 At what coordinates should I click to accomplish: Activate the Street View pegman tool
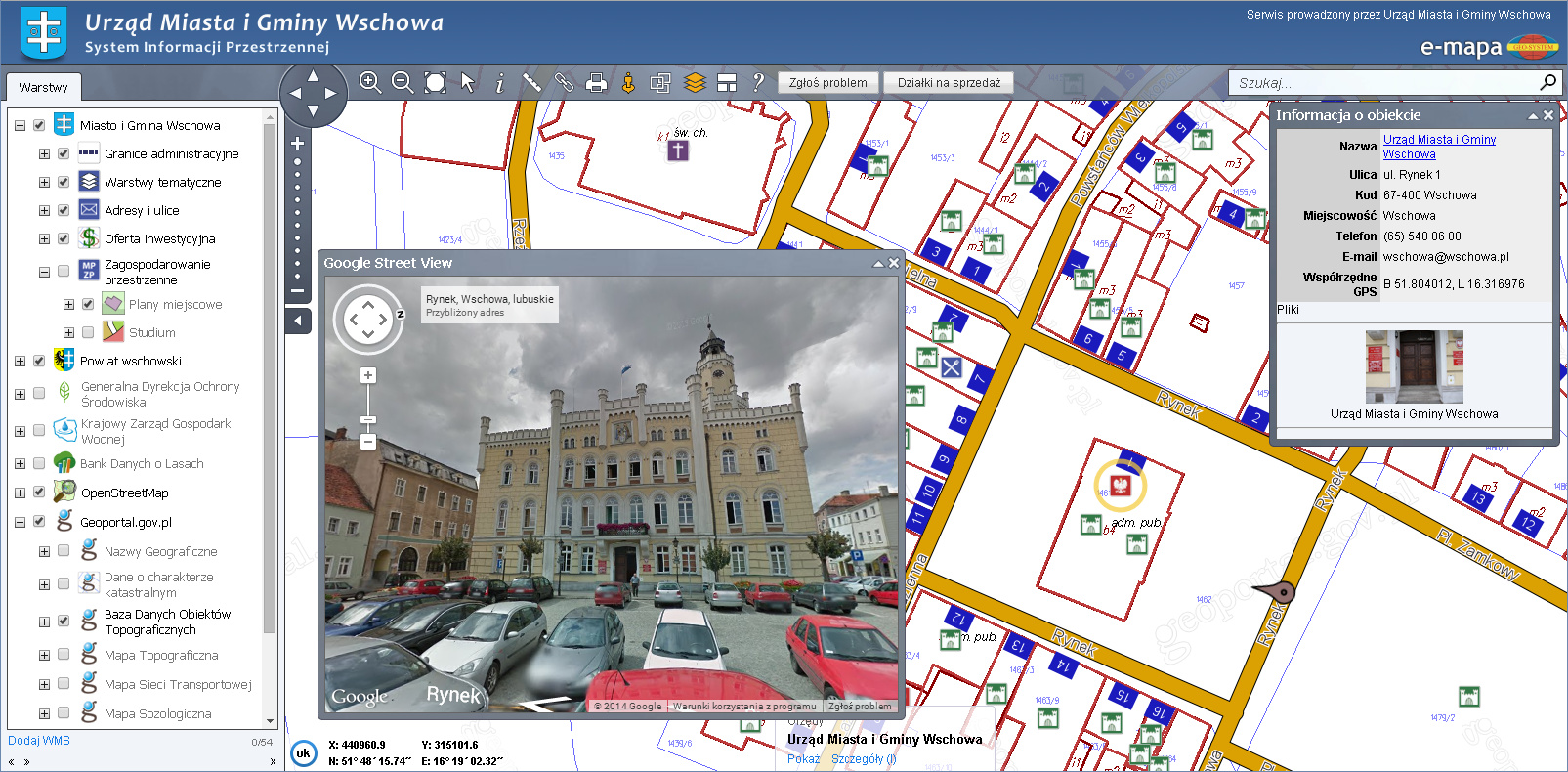click(628, 83)
